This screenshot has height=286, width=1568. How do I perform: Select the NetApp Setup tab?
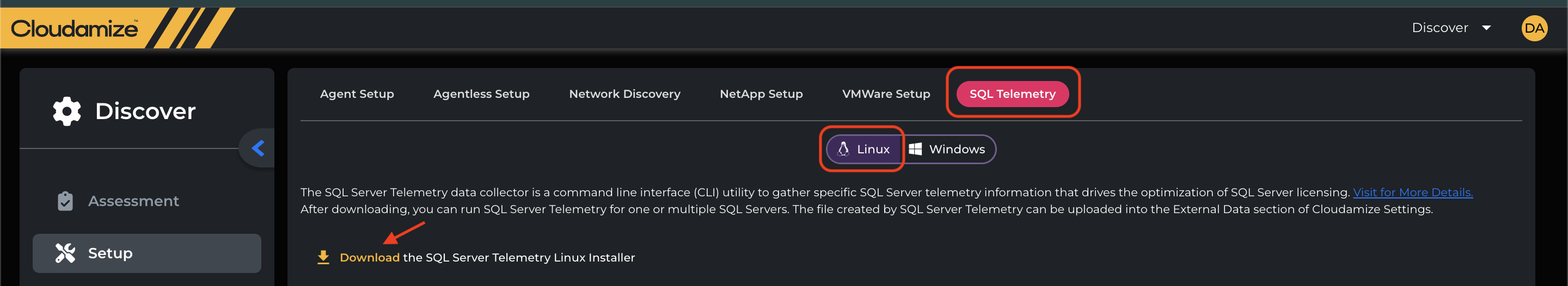tap(761, 94)
